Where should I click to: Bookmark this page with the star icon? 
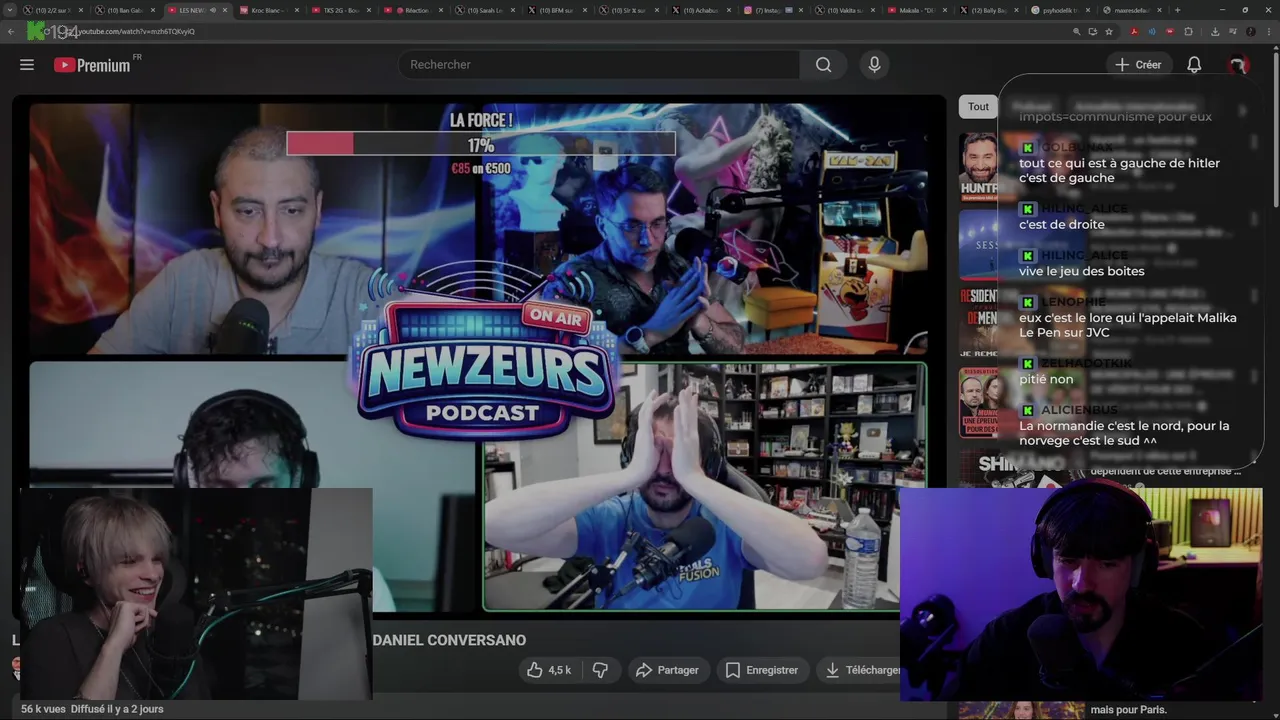click(x=1109, y=31)
